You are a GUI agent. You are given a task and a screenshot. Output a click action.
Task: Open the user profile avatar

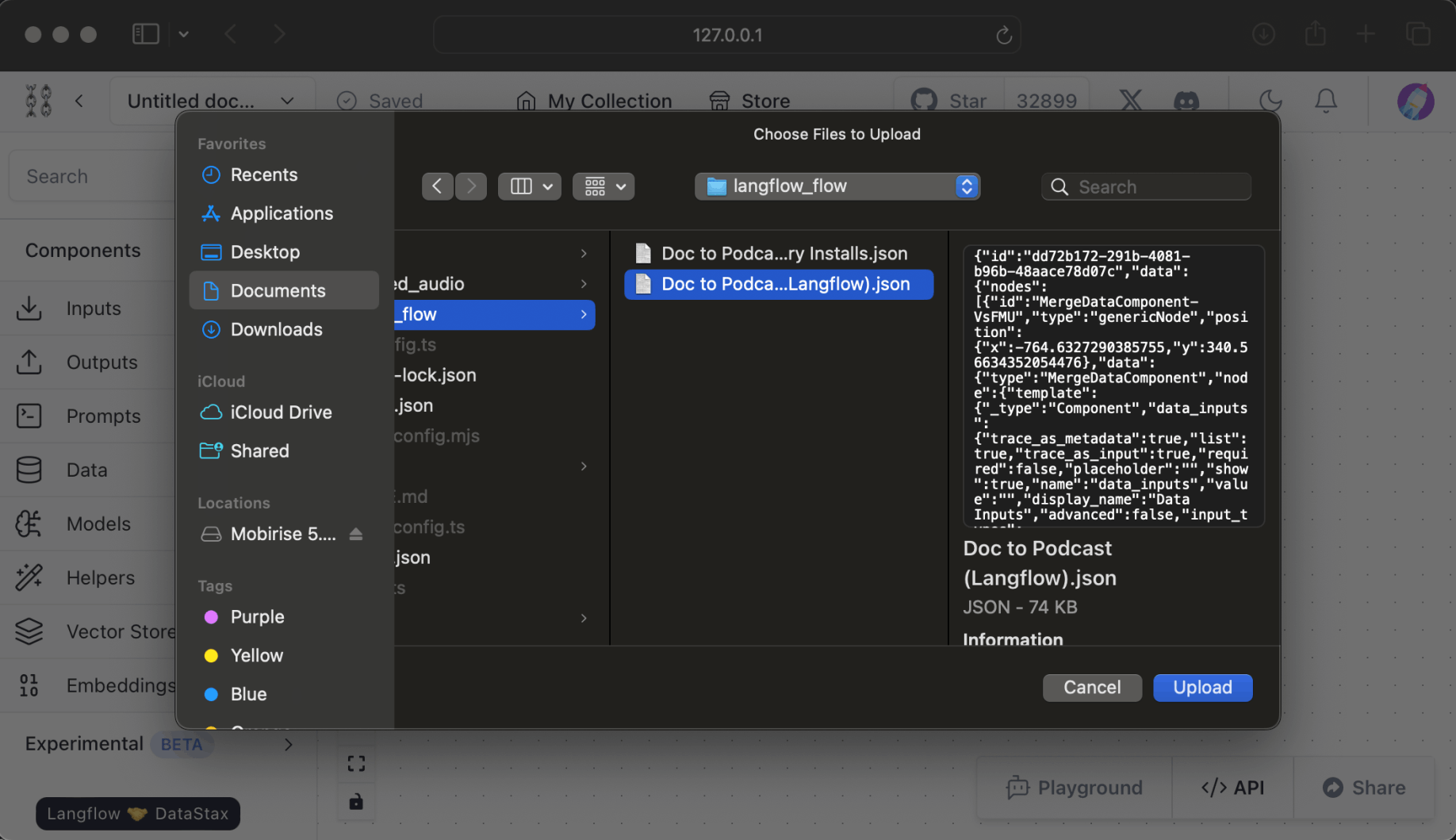1416,101
